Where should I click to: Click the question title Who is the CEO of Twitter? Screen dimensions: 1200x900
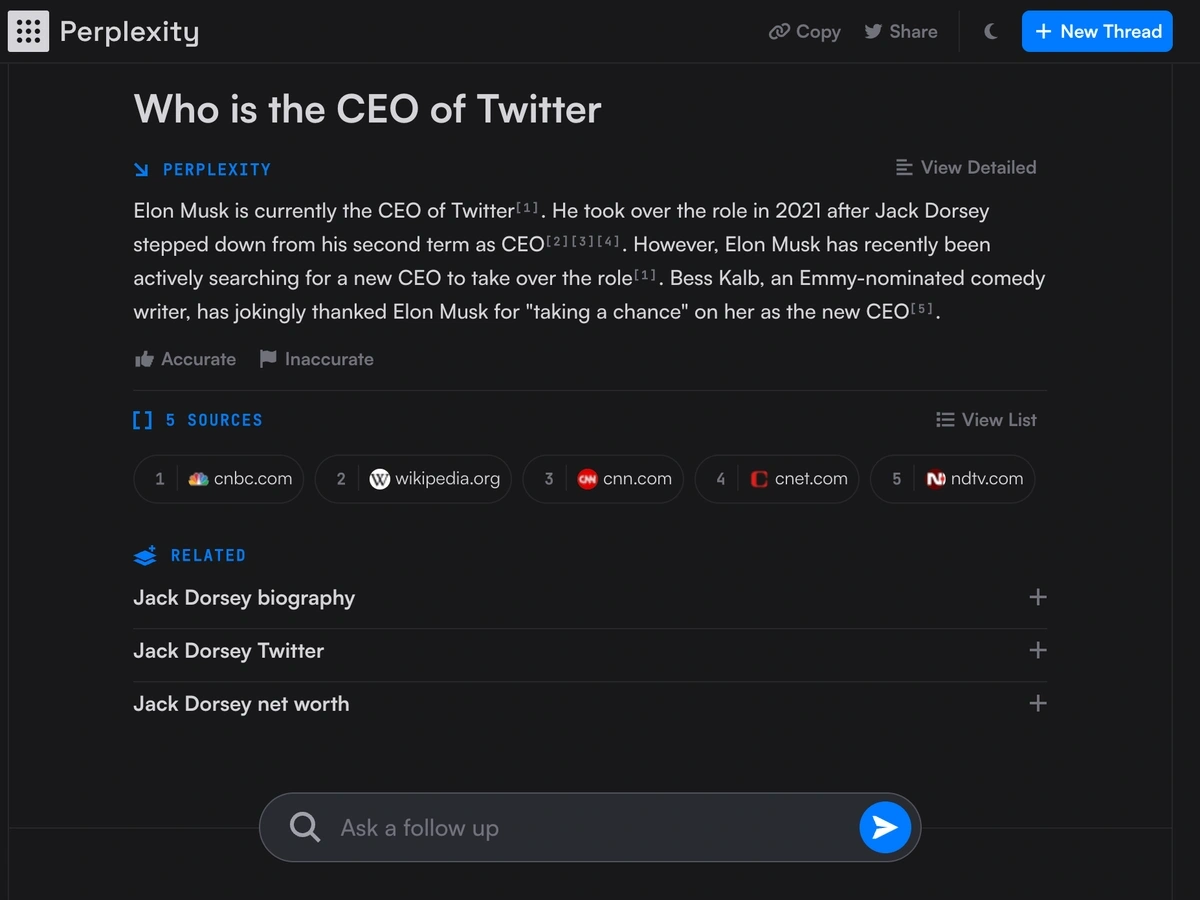367,109
